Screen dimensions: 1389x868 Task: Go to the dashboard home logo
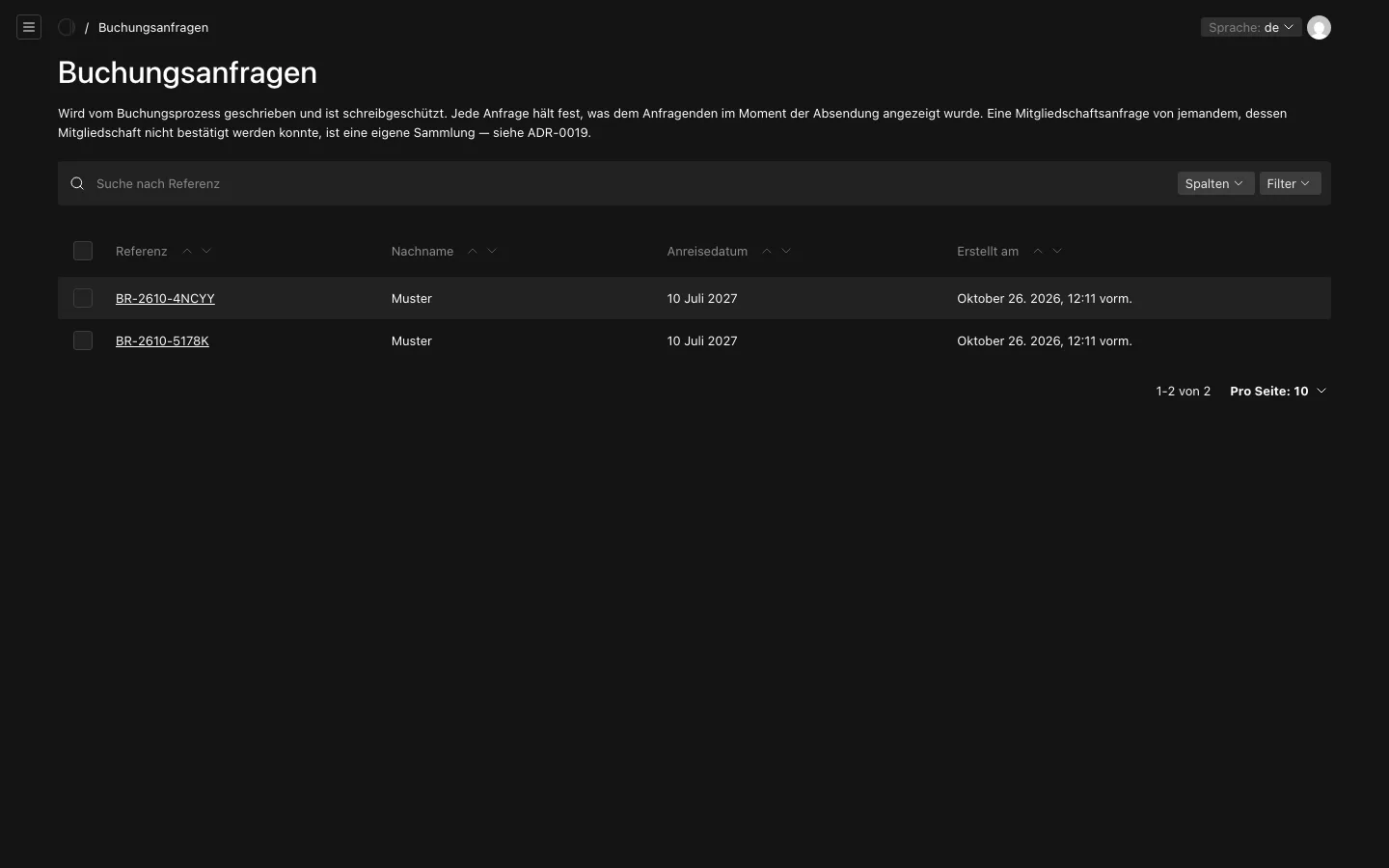(67, 27)
